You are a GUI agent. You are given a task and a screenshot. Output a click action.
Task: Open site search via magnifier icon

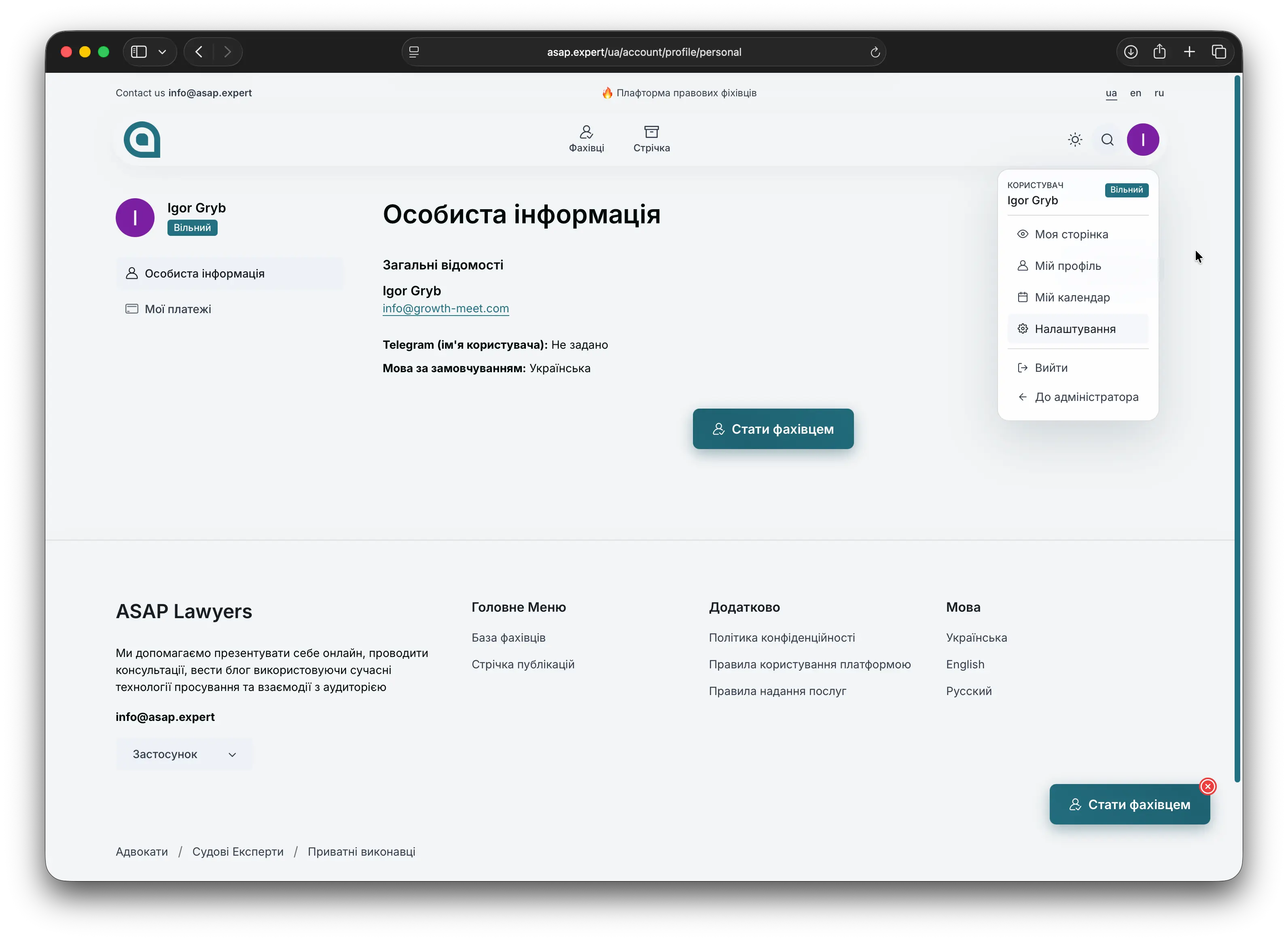pyautogui.click(x=1107, y=139)
